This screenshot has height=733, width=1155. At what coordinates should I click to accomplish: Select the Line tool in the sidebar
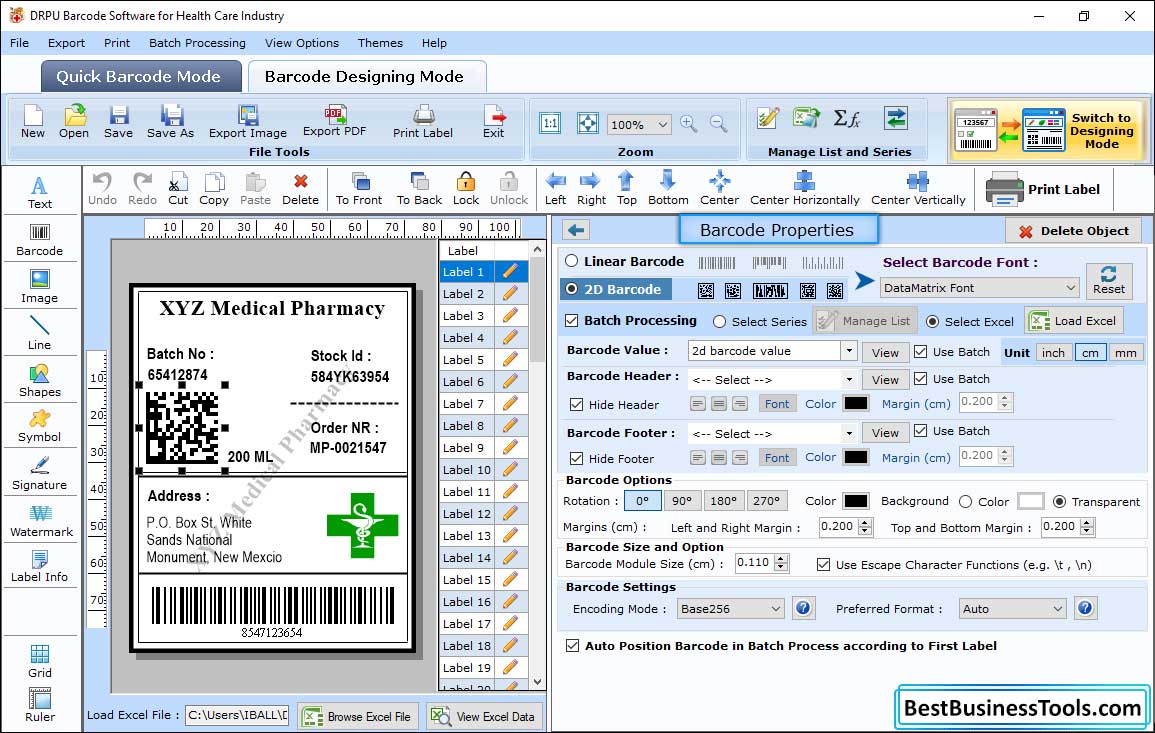click(x=40, y=333)
